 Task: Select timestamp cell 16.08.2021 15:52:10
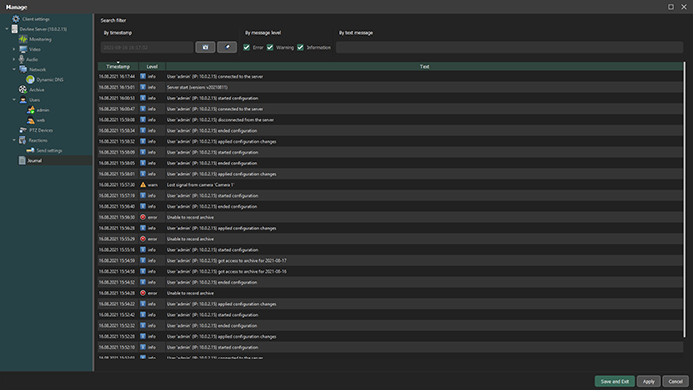tap(117, 347)
